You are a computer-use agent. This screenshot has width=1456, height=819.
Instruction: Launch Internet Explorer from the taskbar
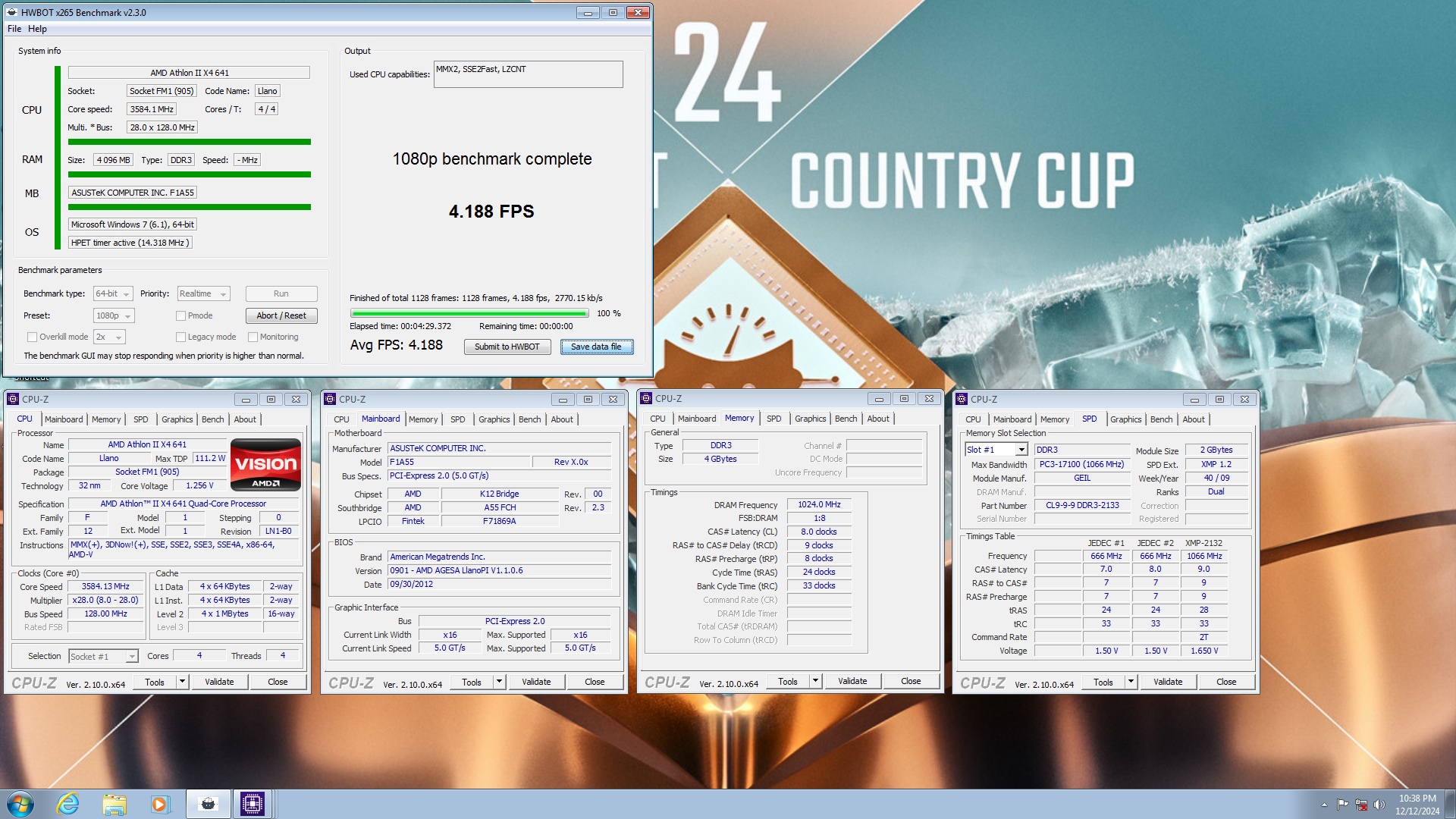click(68, 804)
